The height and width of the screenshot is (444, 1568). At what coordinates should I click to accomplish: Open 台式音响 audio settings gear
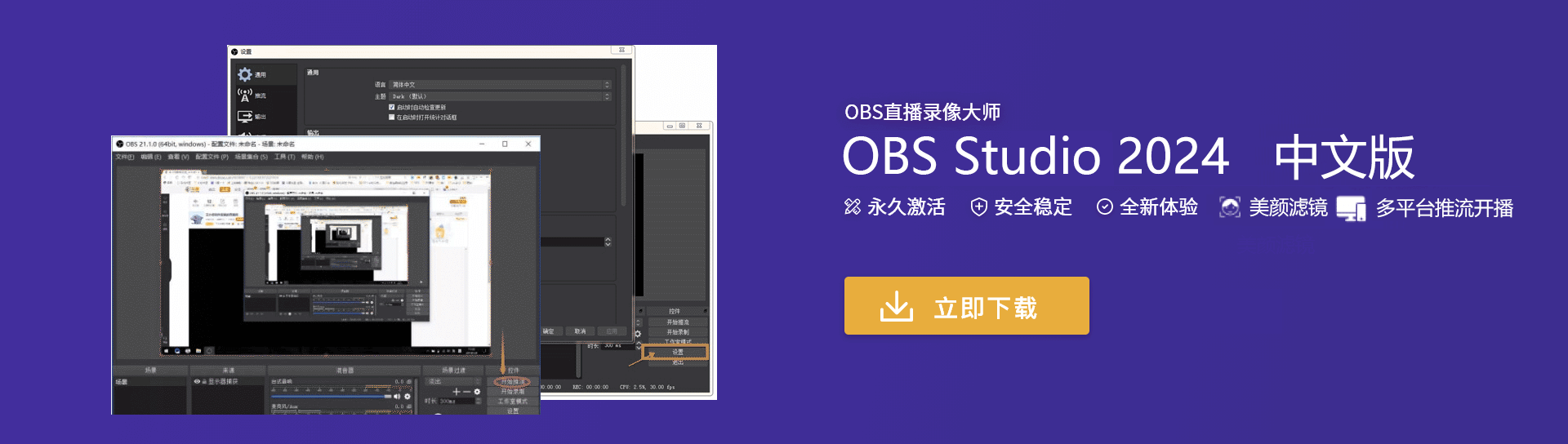[408, 396]
